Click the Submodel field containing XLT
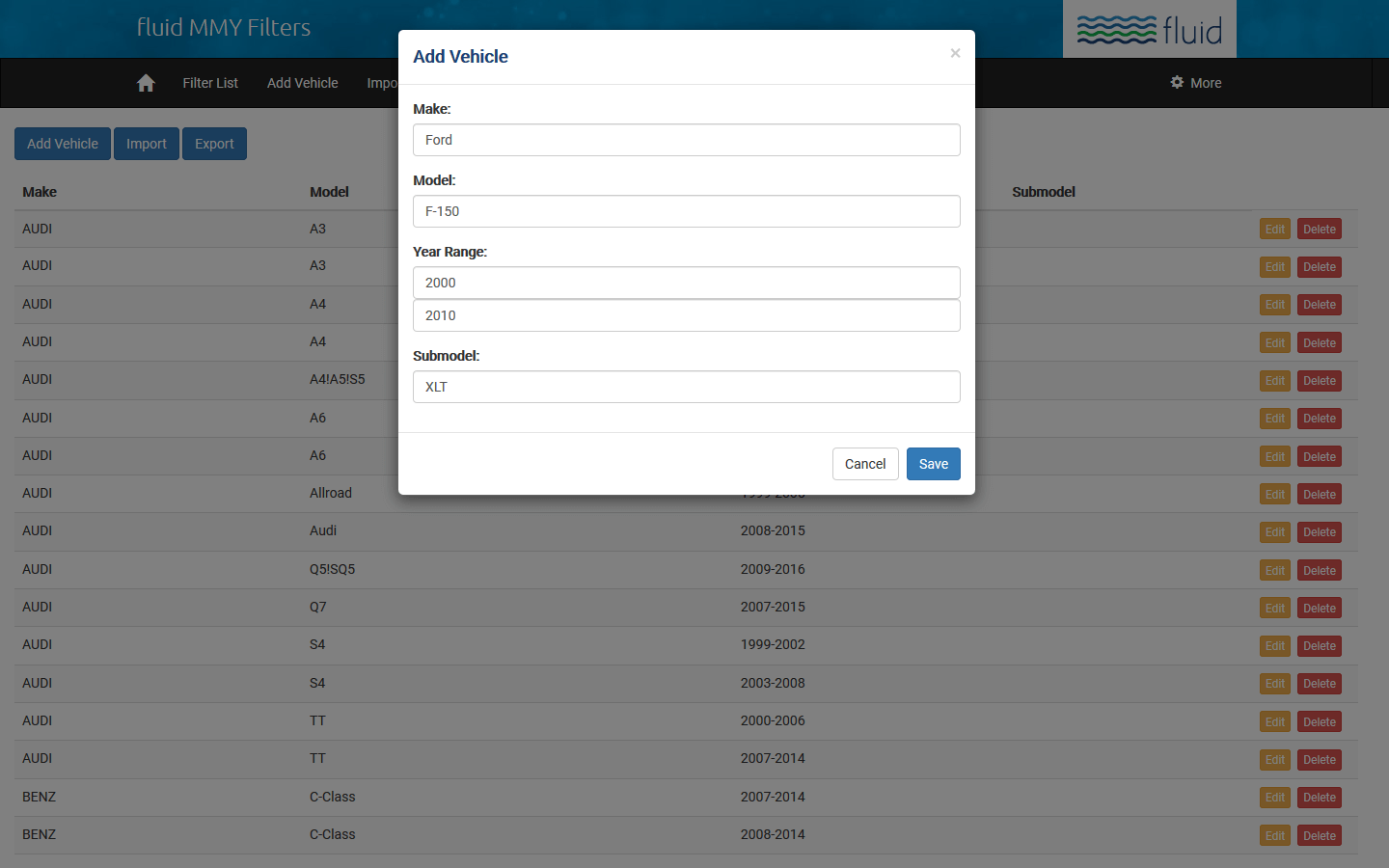The image size is (1389, 868). 686,387
